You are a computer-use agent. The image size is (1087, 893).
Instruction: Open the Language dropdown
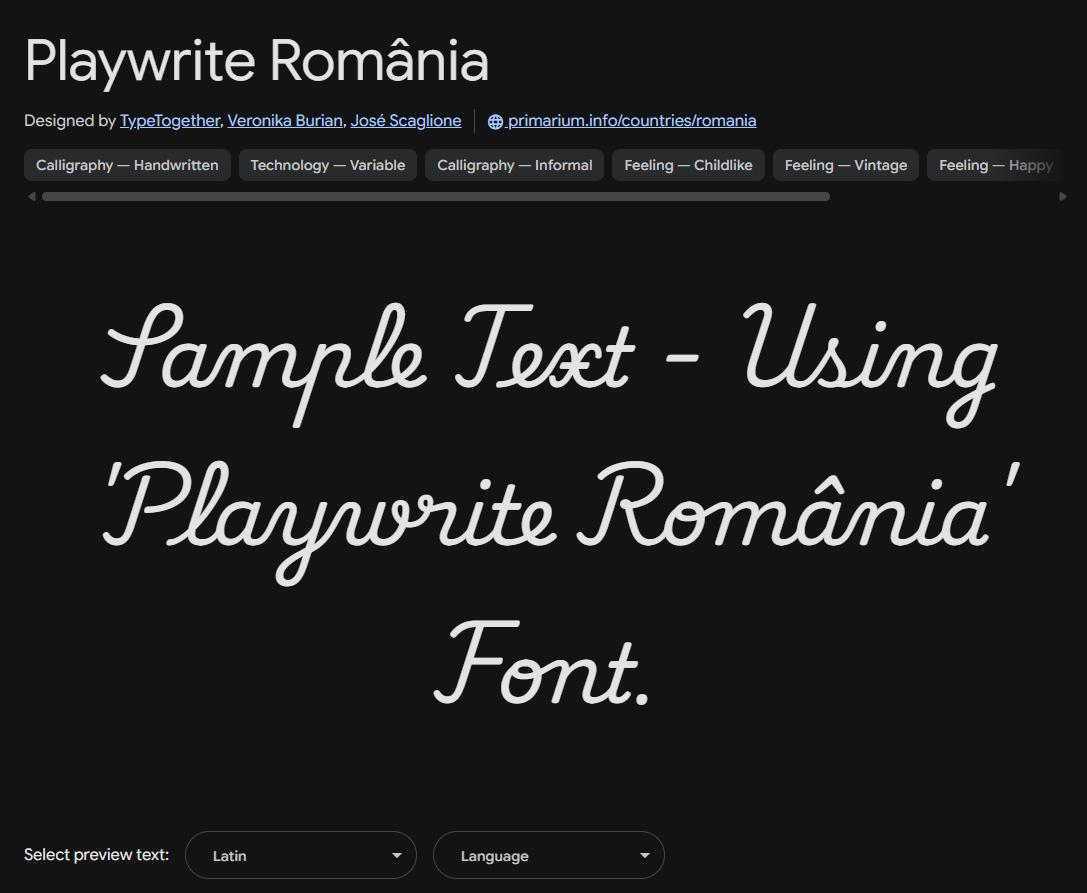pyautogui.click(x=549, y=855)
